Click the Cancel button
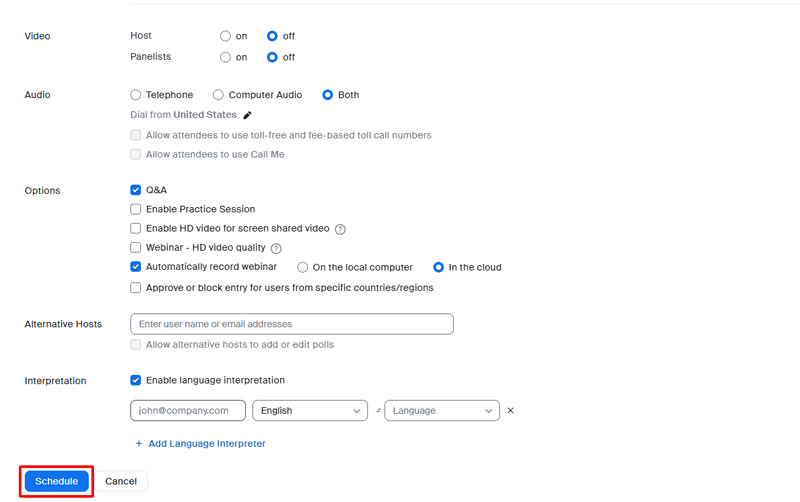The width and height of the screenshot is (800, 502). (121, 481)
